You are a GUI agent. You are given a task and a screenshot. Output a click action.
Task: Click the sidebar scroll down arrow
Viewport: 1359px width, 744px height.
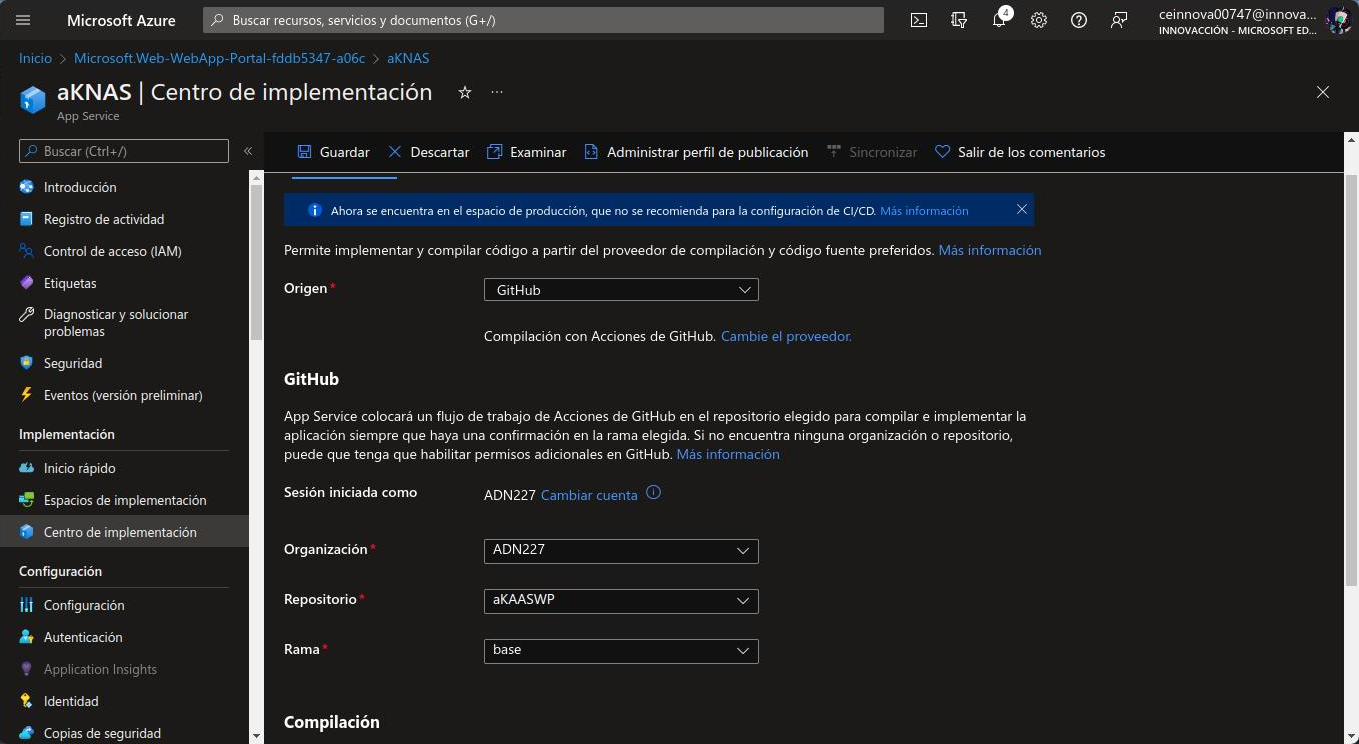[256, 736]
